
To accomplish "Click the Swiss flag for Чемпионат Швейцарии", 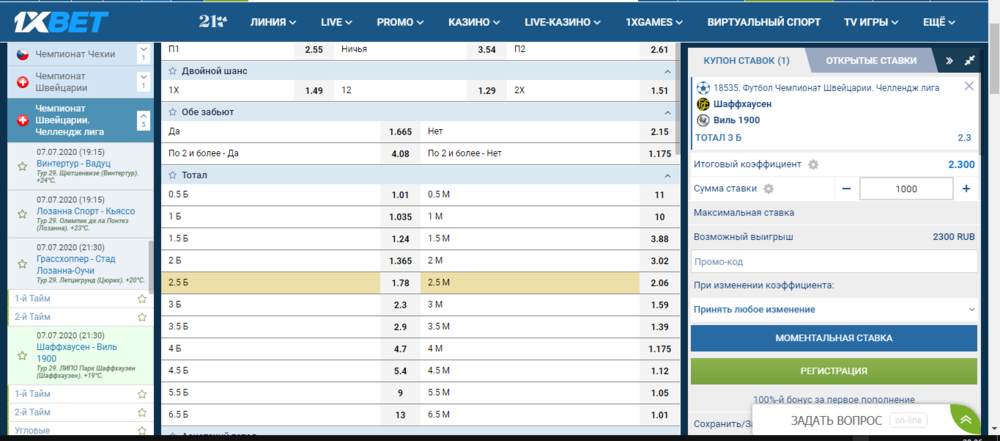I will [x=22, y=82].
